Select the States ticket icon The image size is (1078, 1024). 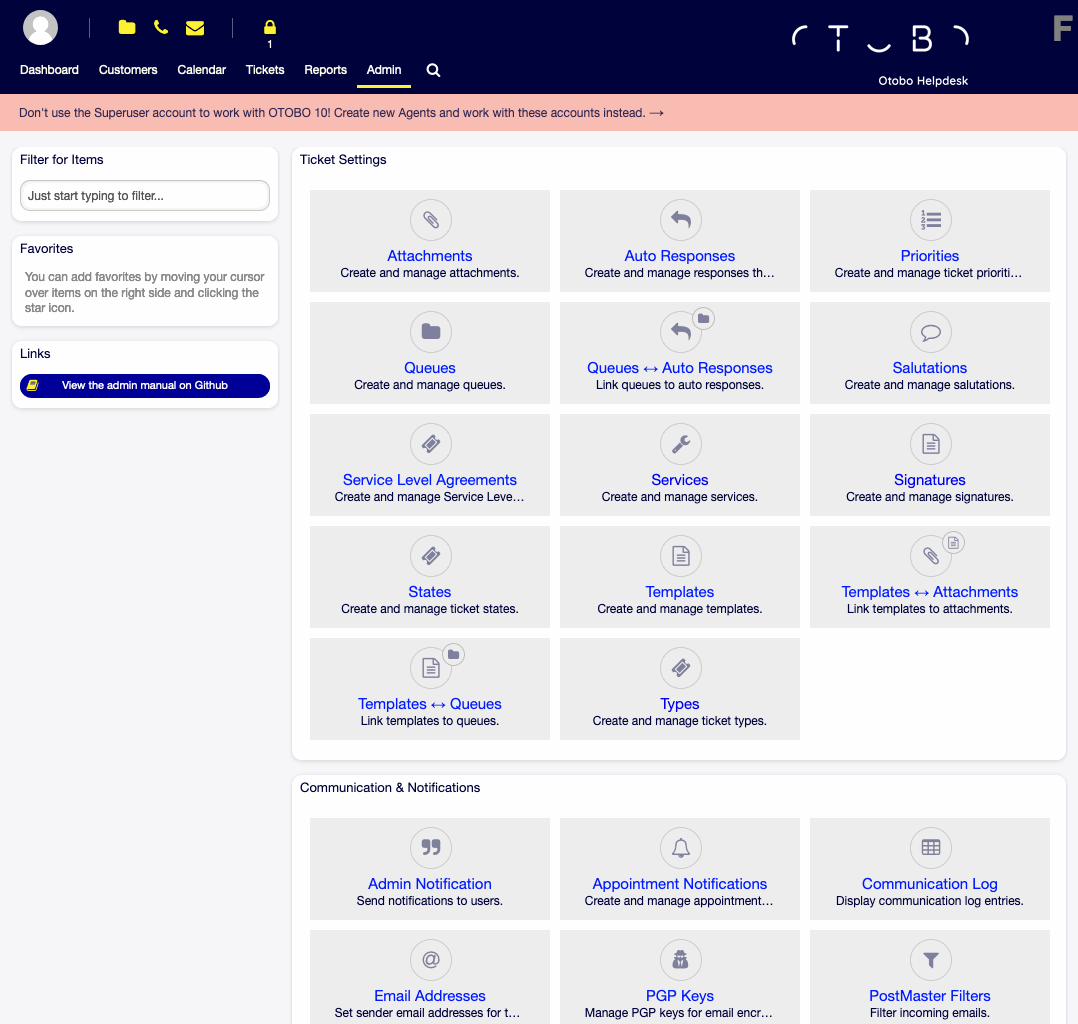click(430, 556)
